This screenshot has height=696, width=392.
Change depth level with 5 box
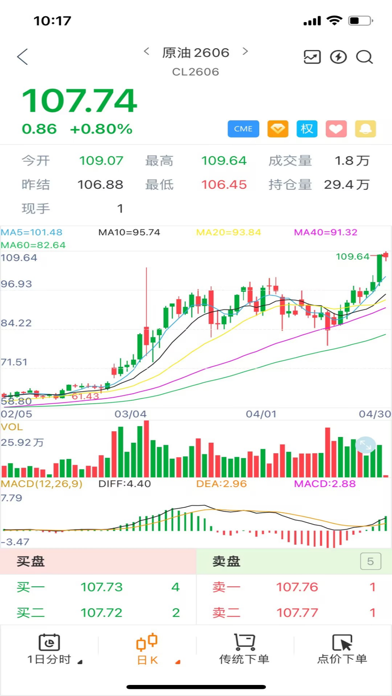[x=371, y=562]
